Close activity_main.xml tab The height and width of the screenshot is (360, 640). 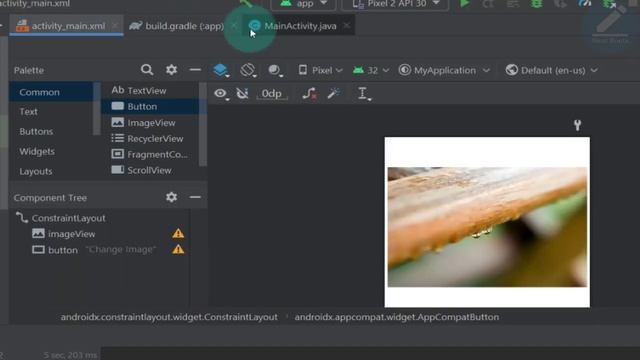pyautogui.click(x=115, y=26)
